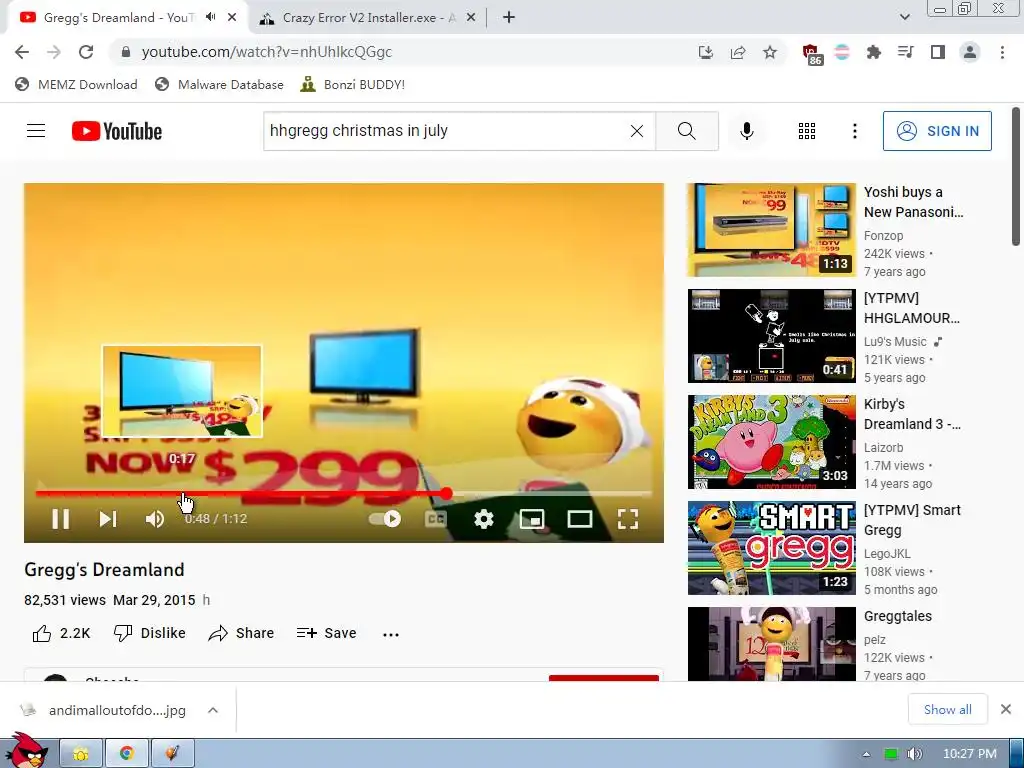Toggle closed captions (CC) button
This screenshot has height=768, width=1024.
(x=436, y=519)
